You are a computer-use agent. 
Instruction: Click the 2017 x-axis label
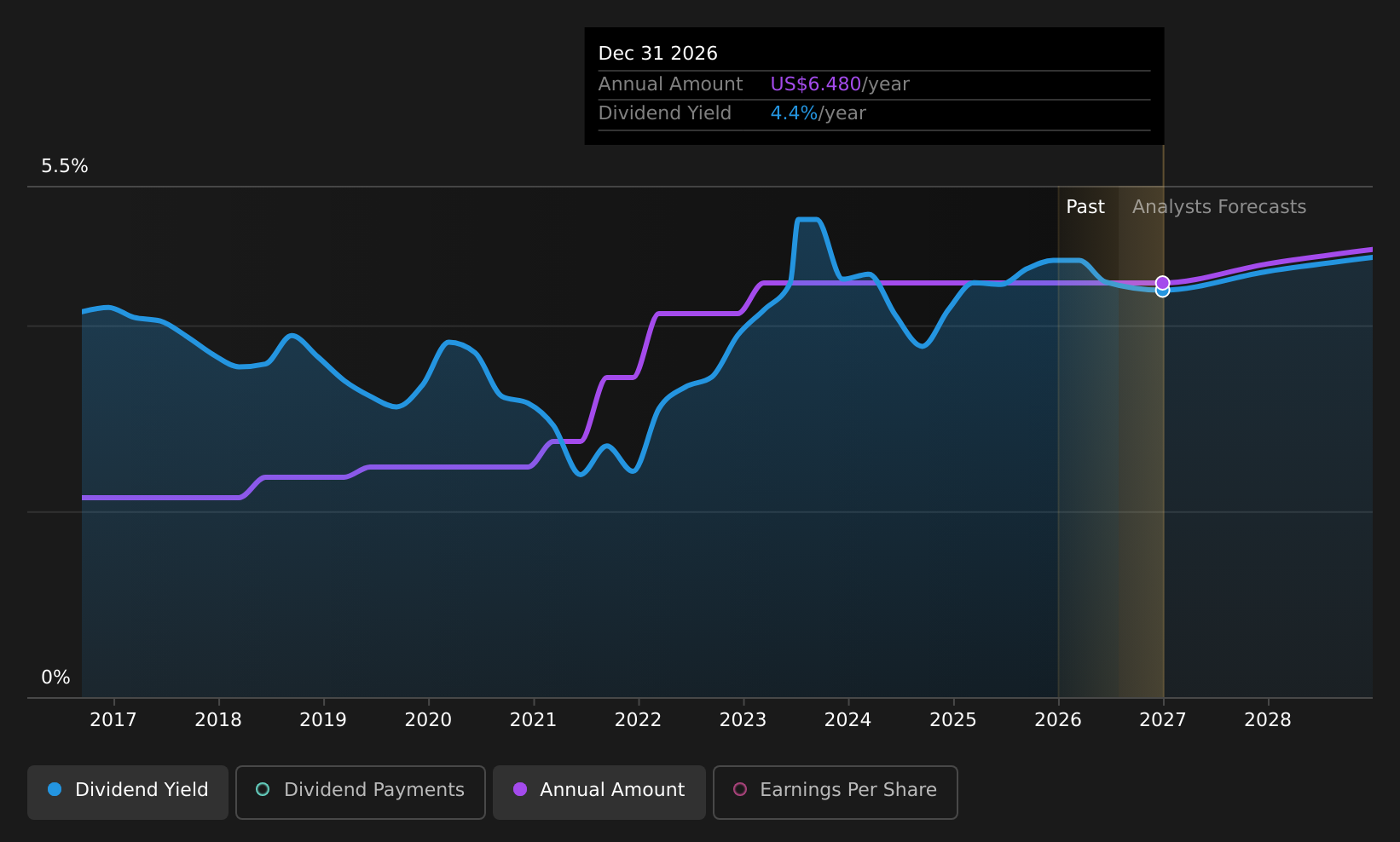pos(113,720)
